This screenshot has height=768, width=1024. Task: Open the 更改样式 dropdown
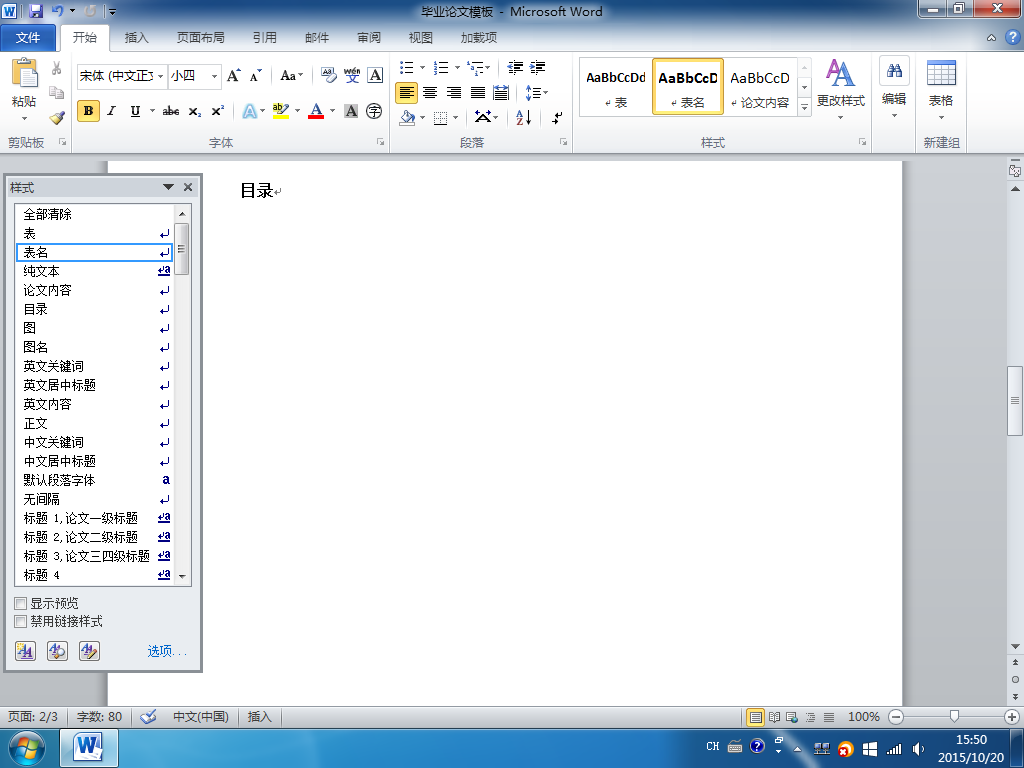[840, 90]
